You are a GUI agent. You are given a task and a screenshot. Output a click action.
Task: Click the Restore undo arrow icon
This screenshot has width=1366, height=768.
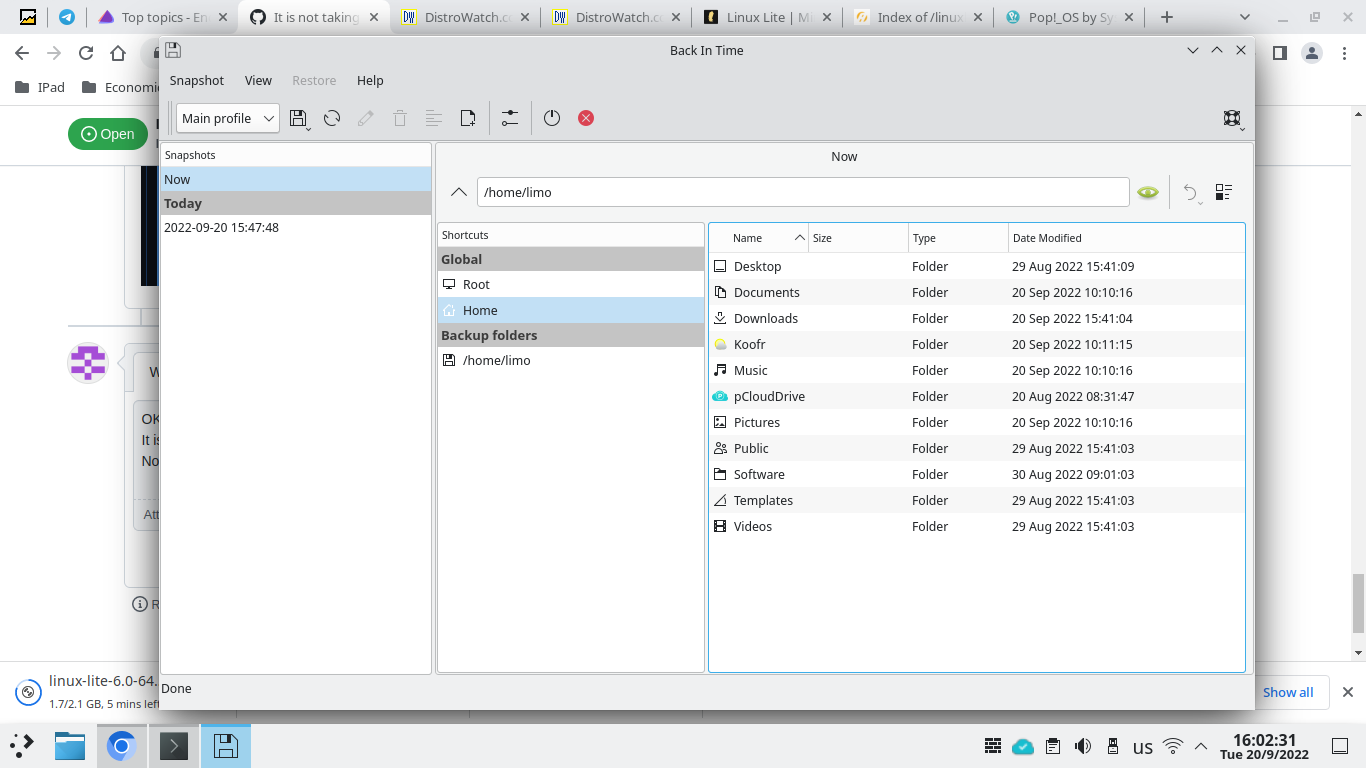tap(1190, 192)
